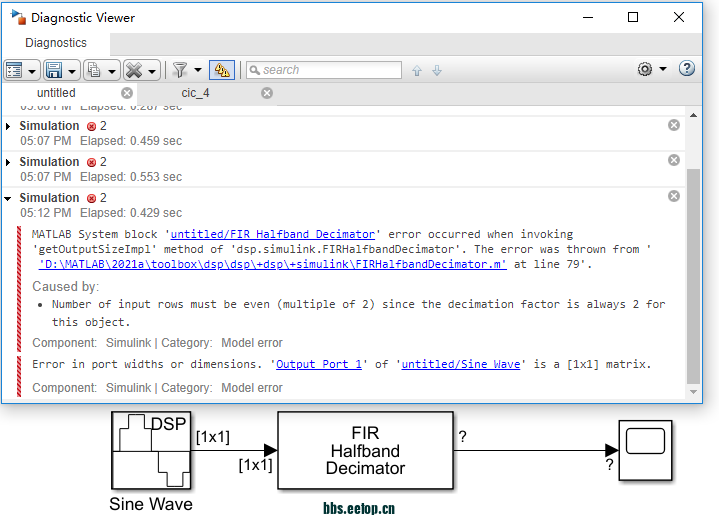
Task: Close the cic_4 tab
Action: (x=267, y=93)
